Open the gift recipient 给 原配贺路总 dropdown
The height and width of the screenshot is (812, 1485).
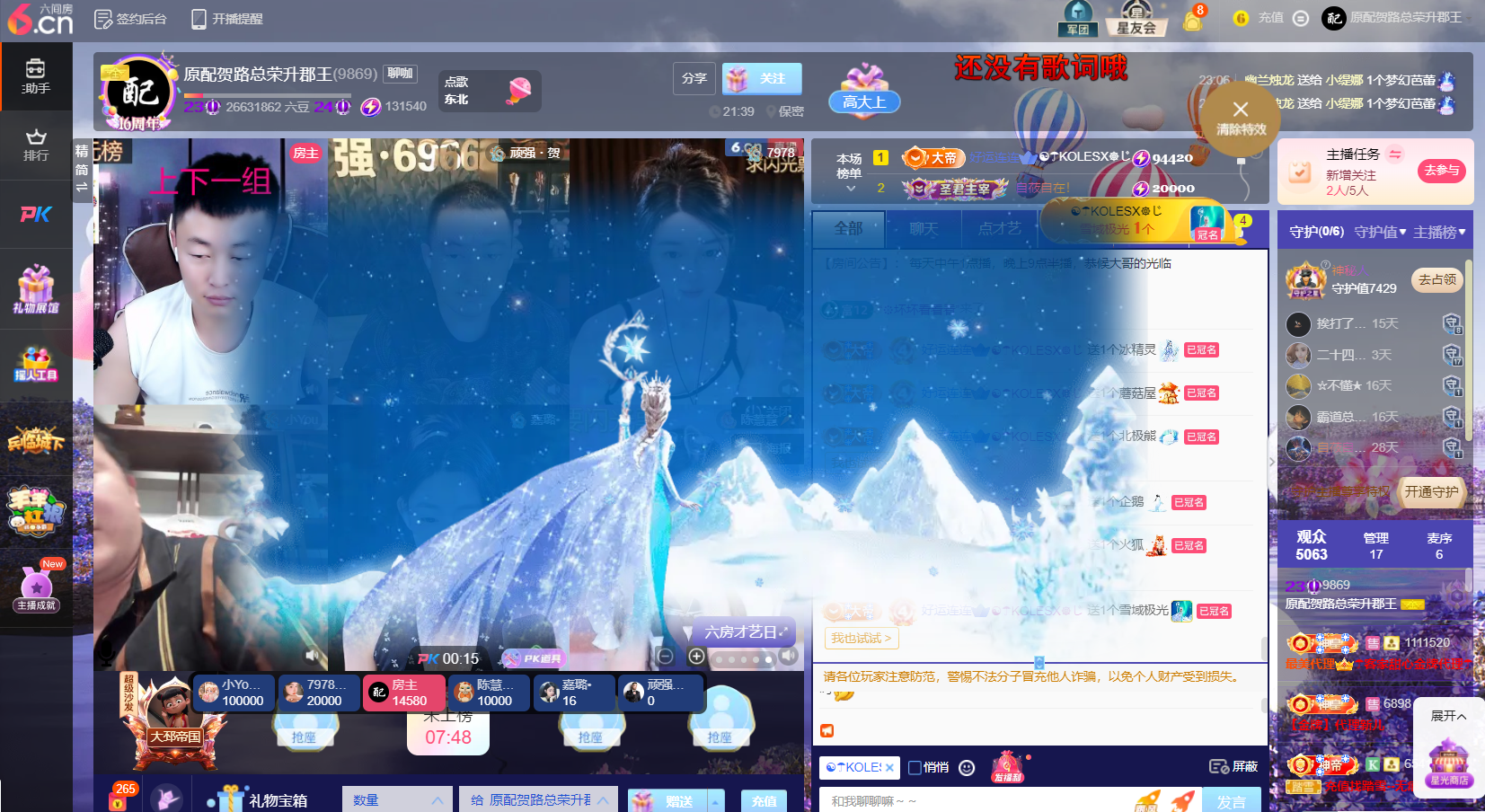tap(538, 799)
